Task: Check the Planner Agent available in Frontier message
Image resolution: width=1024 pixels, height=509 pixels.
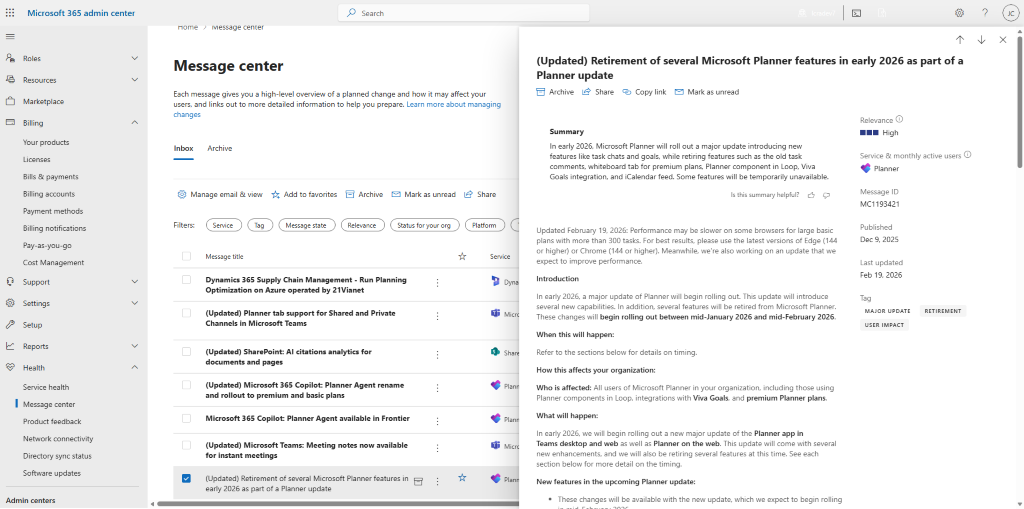Action: [x=186, y=418]
